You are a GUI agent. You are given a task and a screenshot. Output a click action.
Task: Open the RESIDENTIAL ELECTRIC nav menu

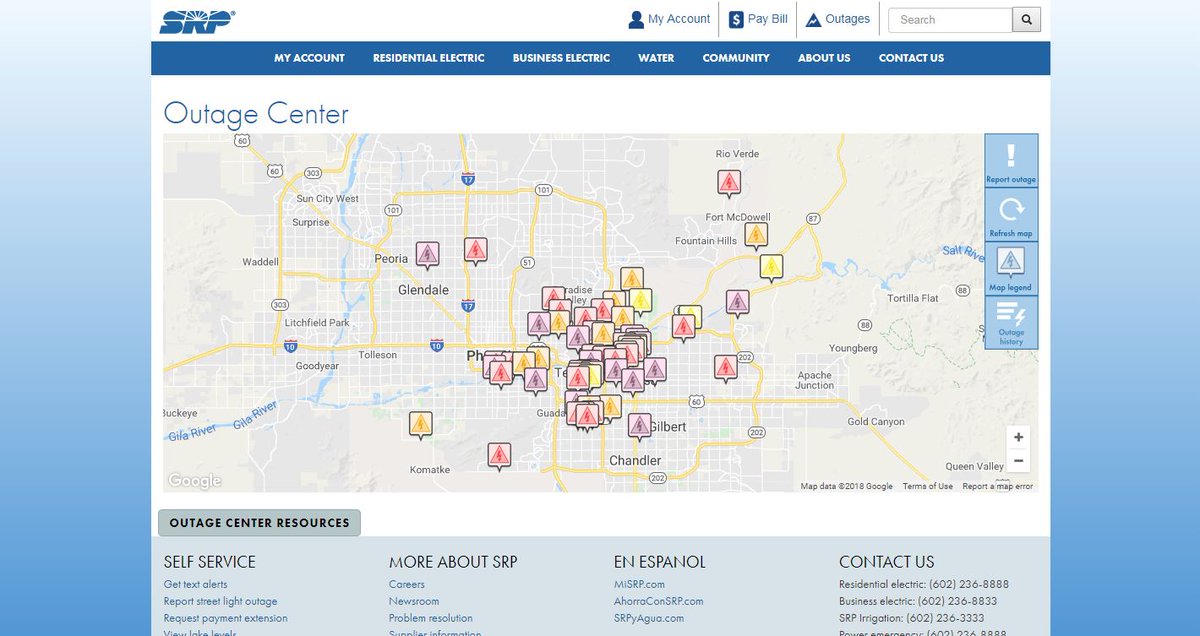(428, 58)
